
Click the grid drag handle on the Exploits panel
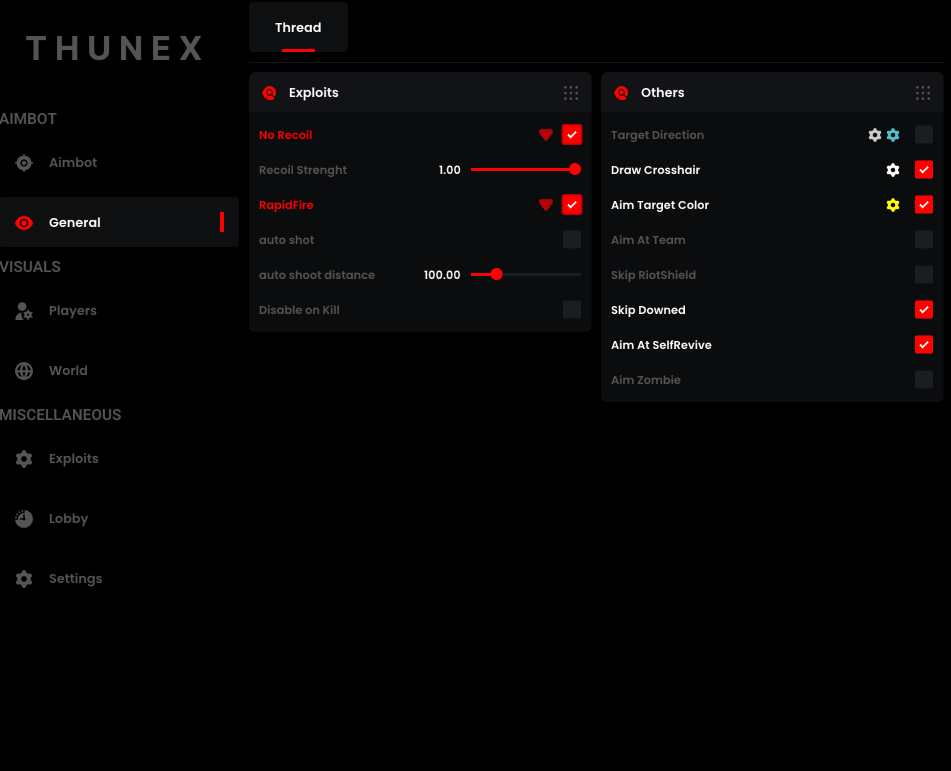[x=570, y=92]
